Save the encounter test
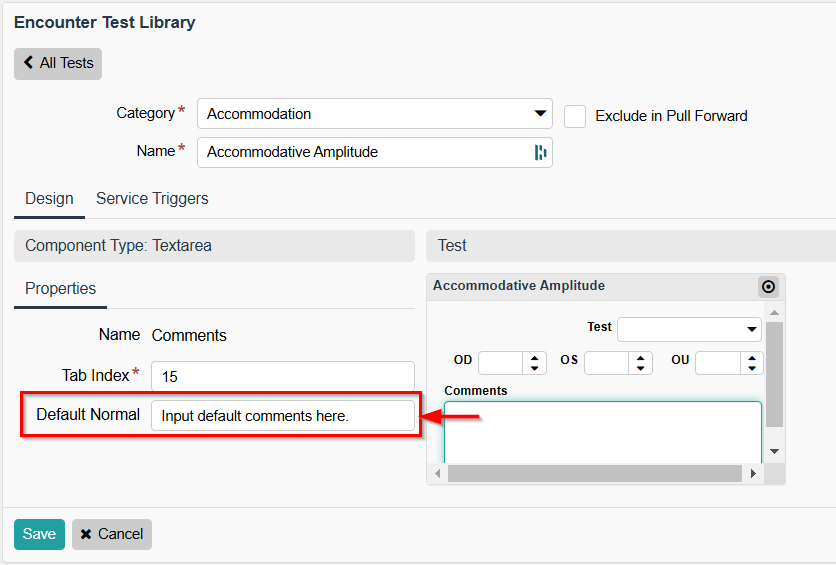836x565 pixels. (x=39, y=534)
